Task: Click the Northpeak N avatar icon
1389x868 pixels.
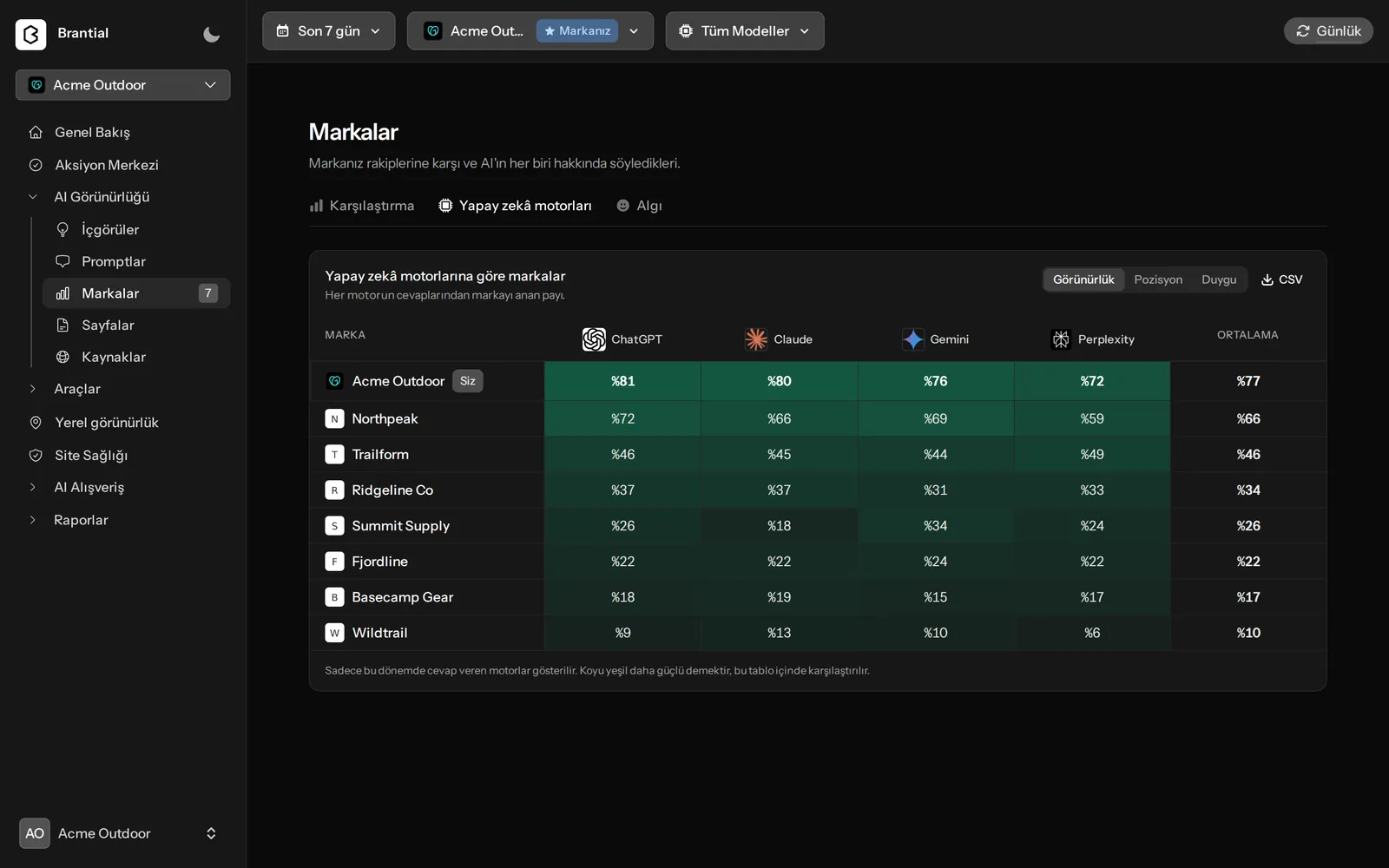Action: coord(334,419)
